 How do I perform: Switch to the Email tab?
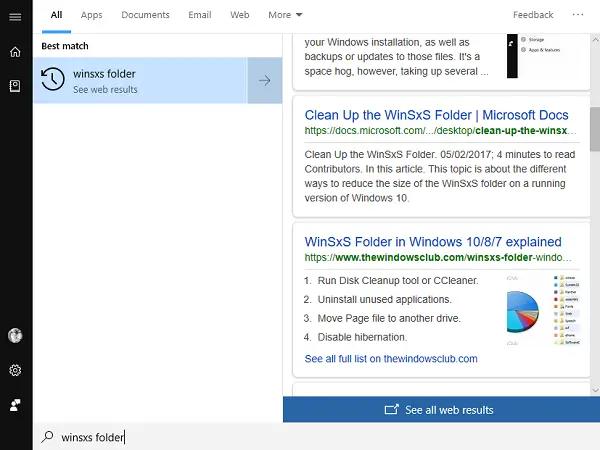click(x=200, y=15)
